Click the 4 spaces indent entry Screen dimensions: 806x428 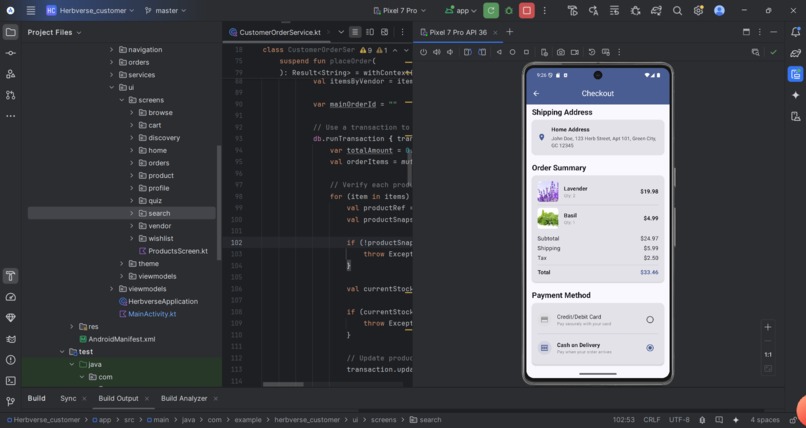pos(764,420)
